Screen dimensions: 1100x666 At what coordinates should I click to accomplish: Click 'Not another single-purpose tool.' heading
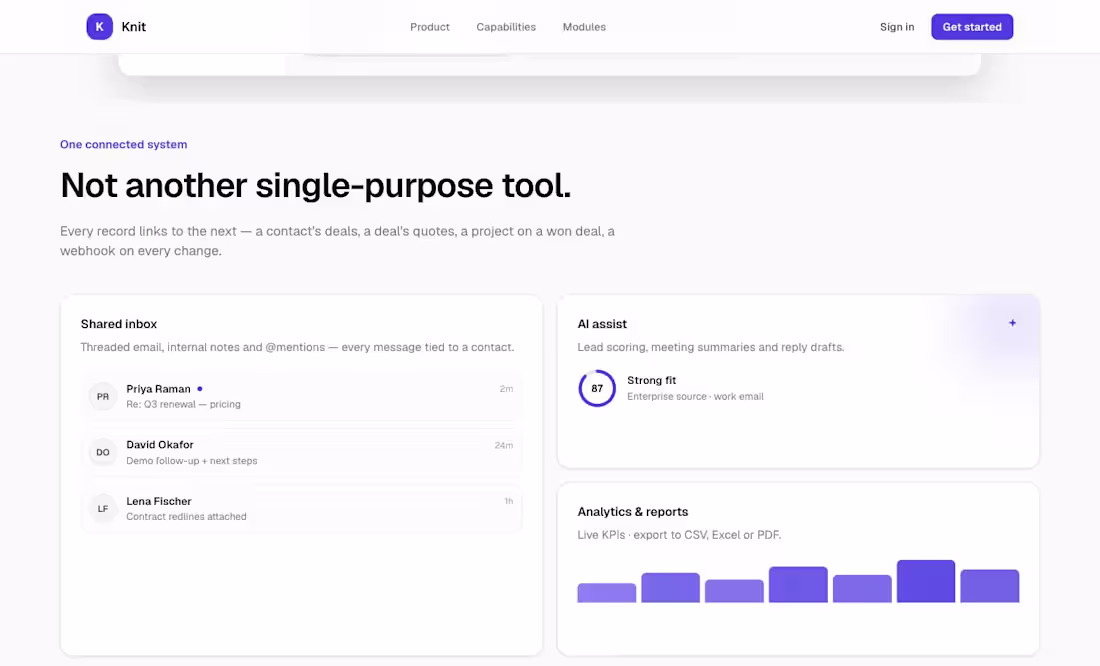click(x=316, y=186)
